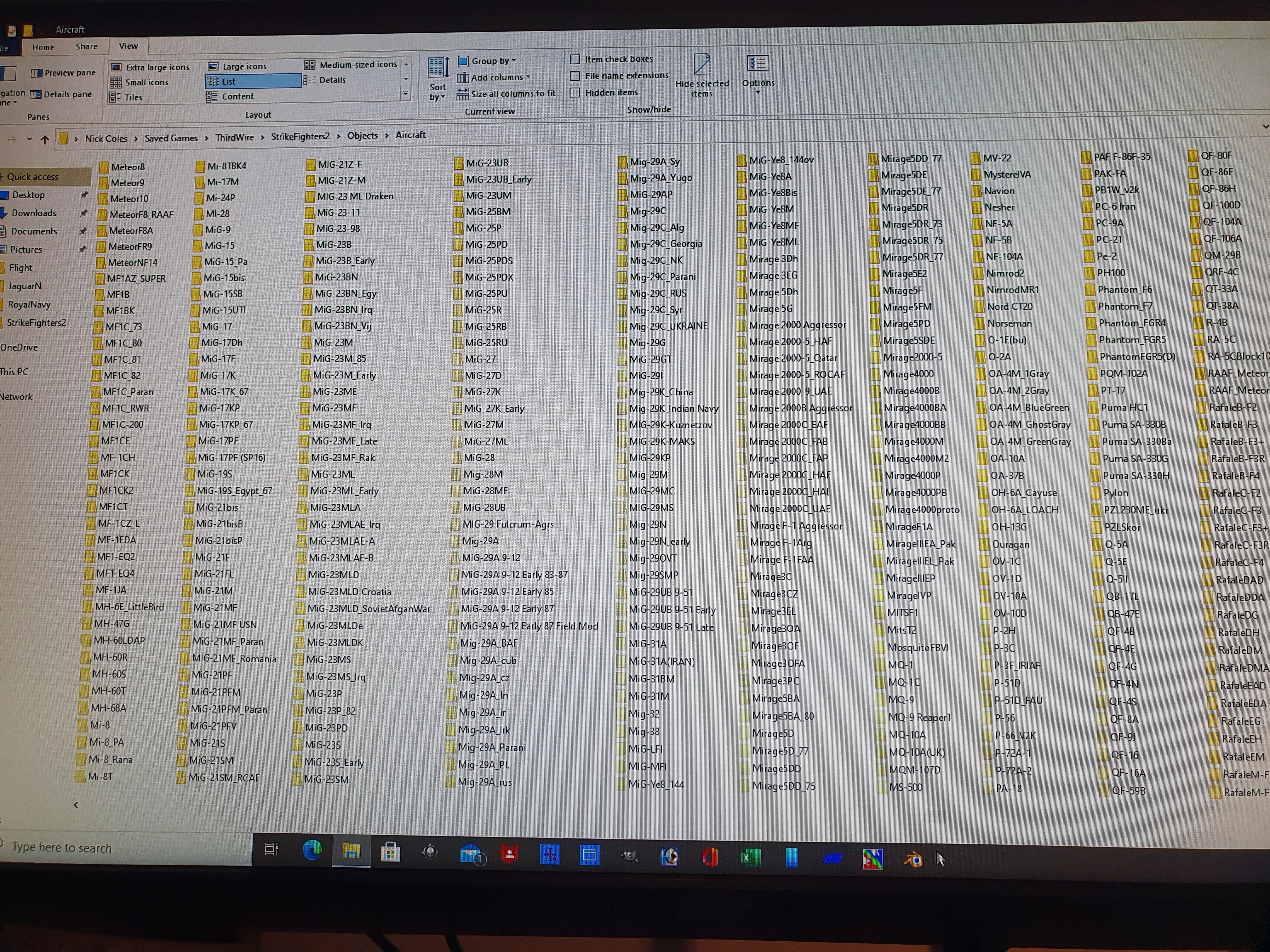Choose the Details layout in the ribbon
1270x952 pixels.
click(x=325, y=80)
